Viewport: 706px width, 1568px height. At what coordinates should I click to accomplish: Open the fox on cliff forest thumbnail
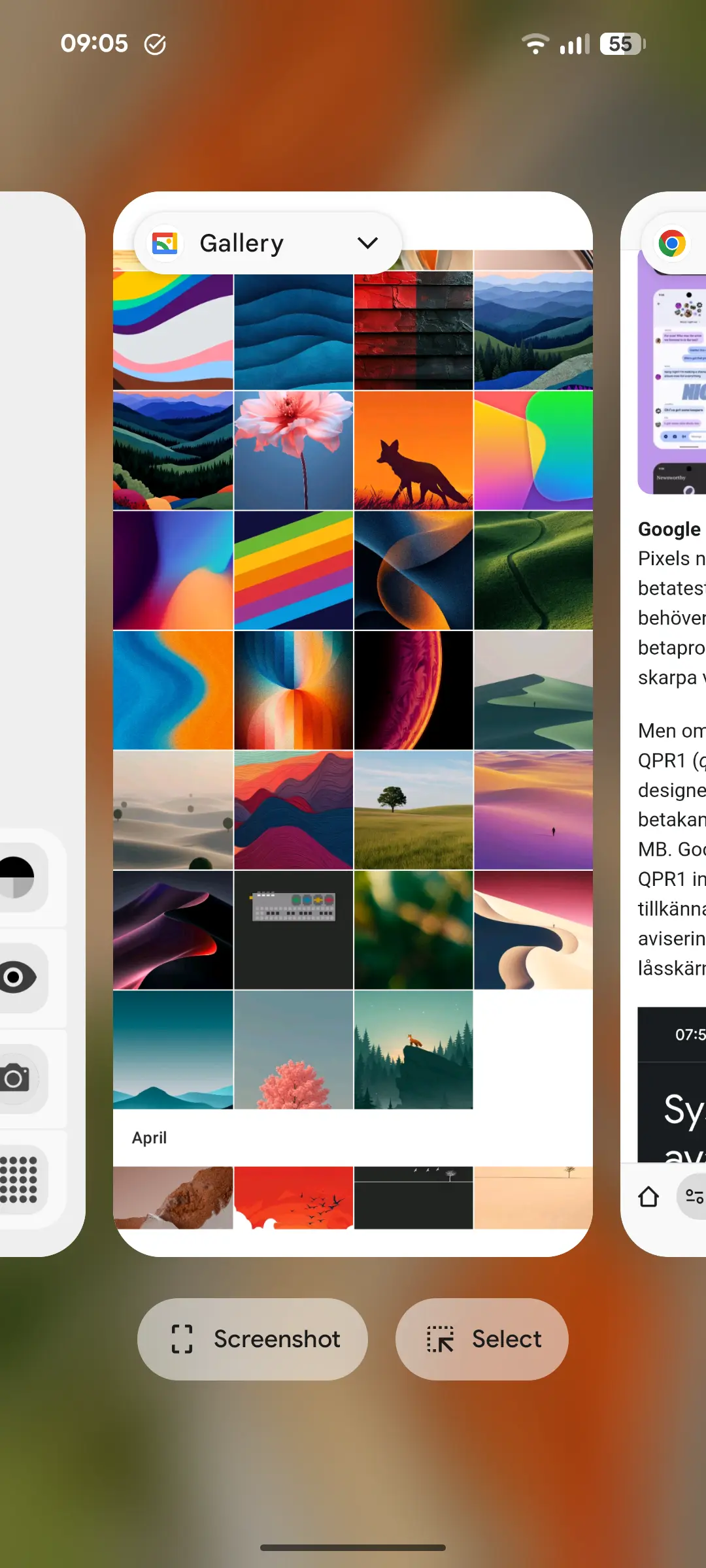pos(413,1050)
